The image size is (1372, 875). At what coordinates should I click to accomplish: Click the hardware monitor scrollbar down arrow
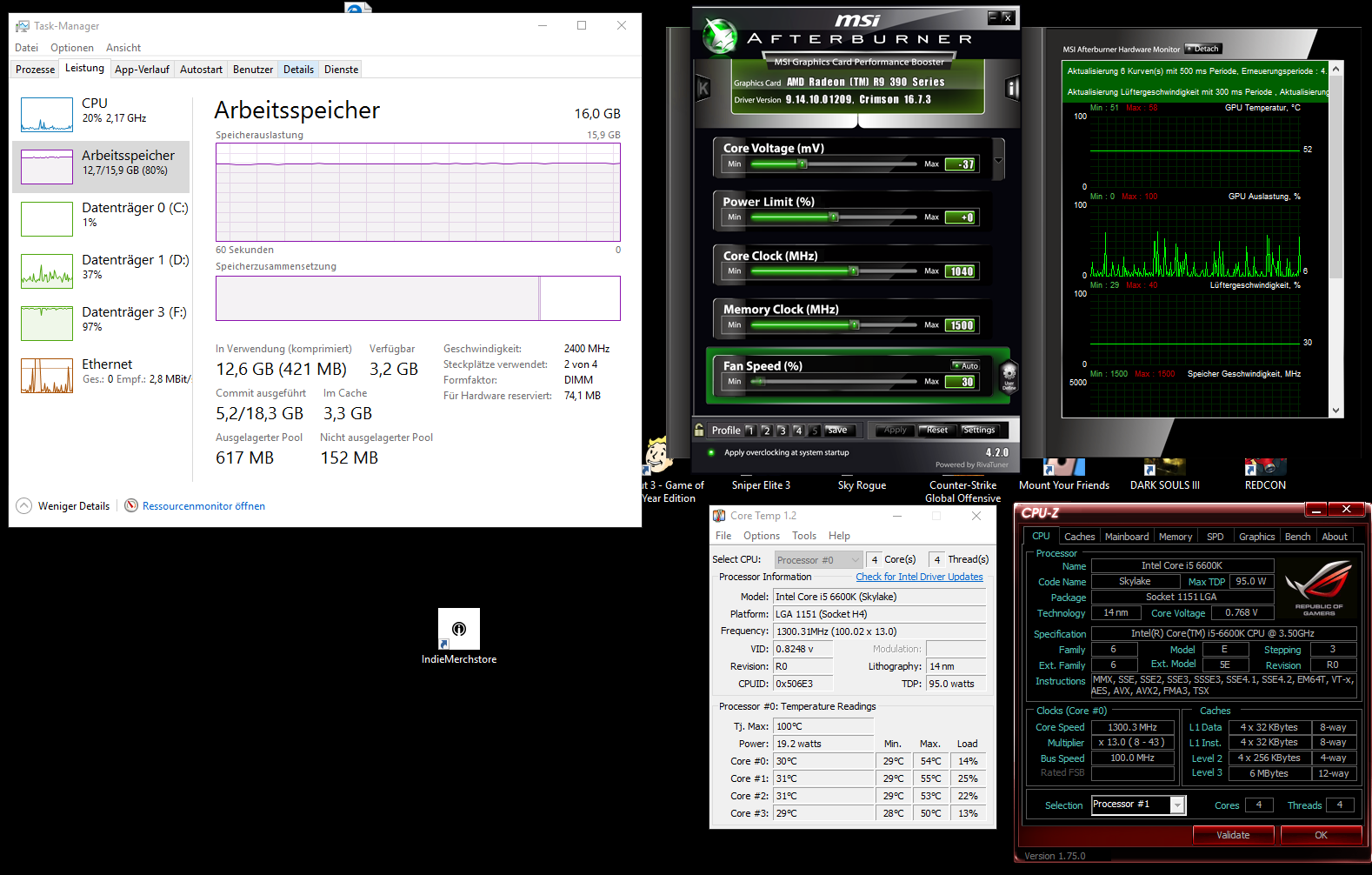pyautogui.click(x=1336, y=411)
